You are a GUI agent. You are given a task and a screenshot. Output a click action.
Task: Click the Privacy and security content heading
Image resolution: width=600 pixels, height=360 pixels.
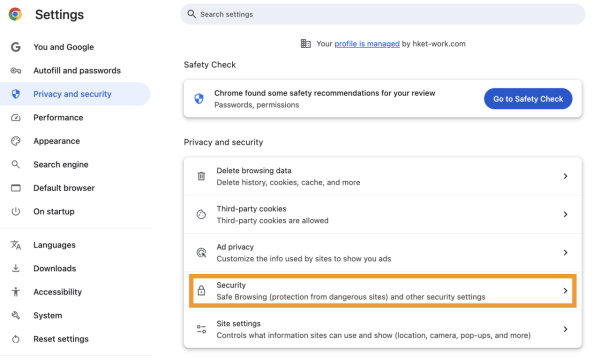click(223, 142)
